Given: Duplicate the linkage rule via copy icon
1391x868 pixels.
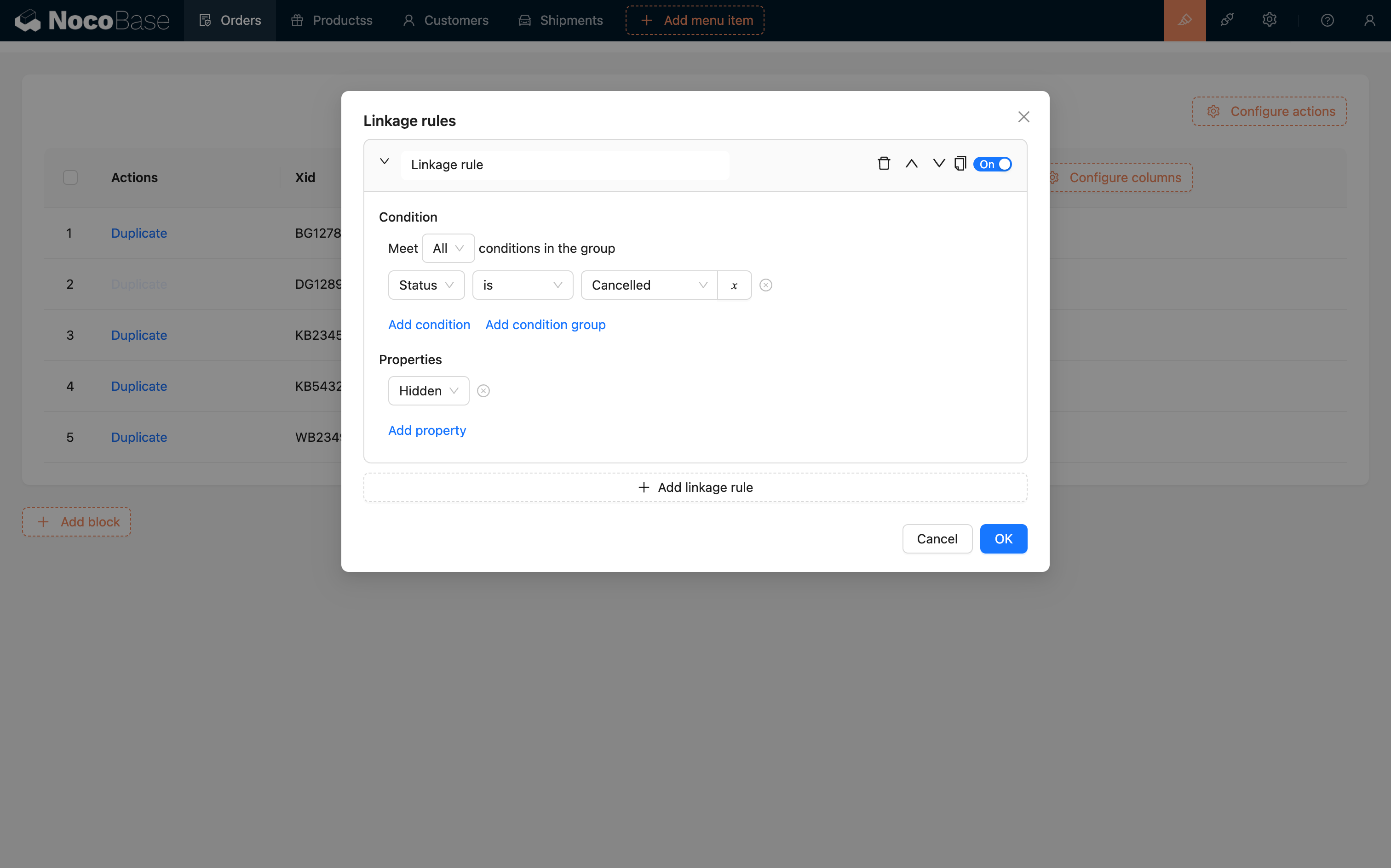Looking at the screenshot, I should (x=960, y=164).
